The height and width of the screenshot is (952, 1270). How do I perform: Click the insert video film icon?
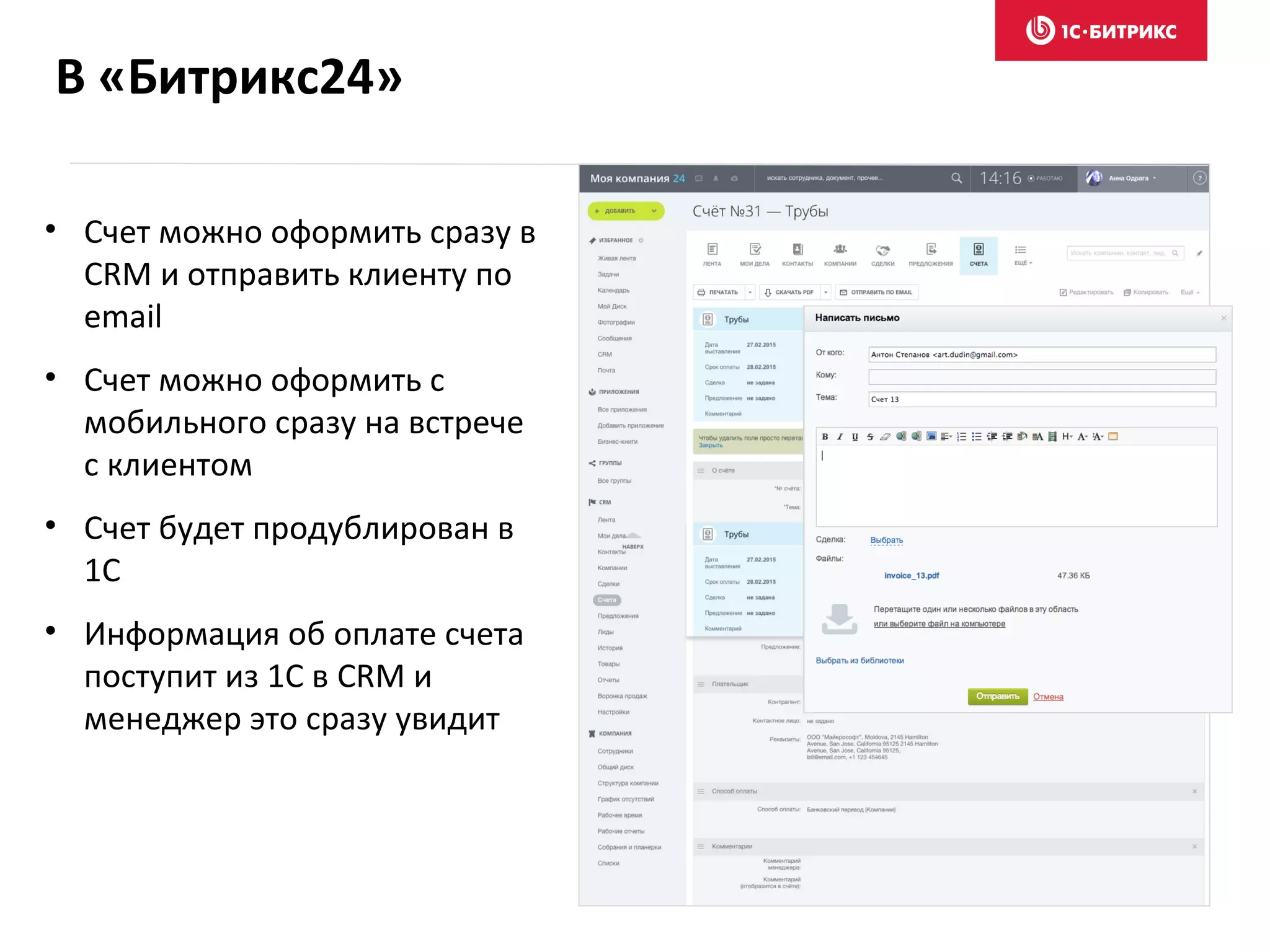(x=1052, y=436)
